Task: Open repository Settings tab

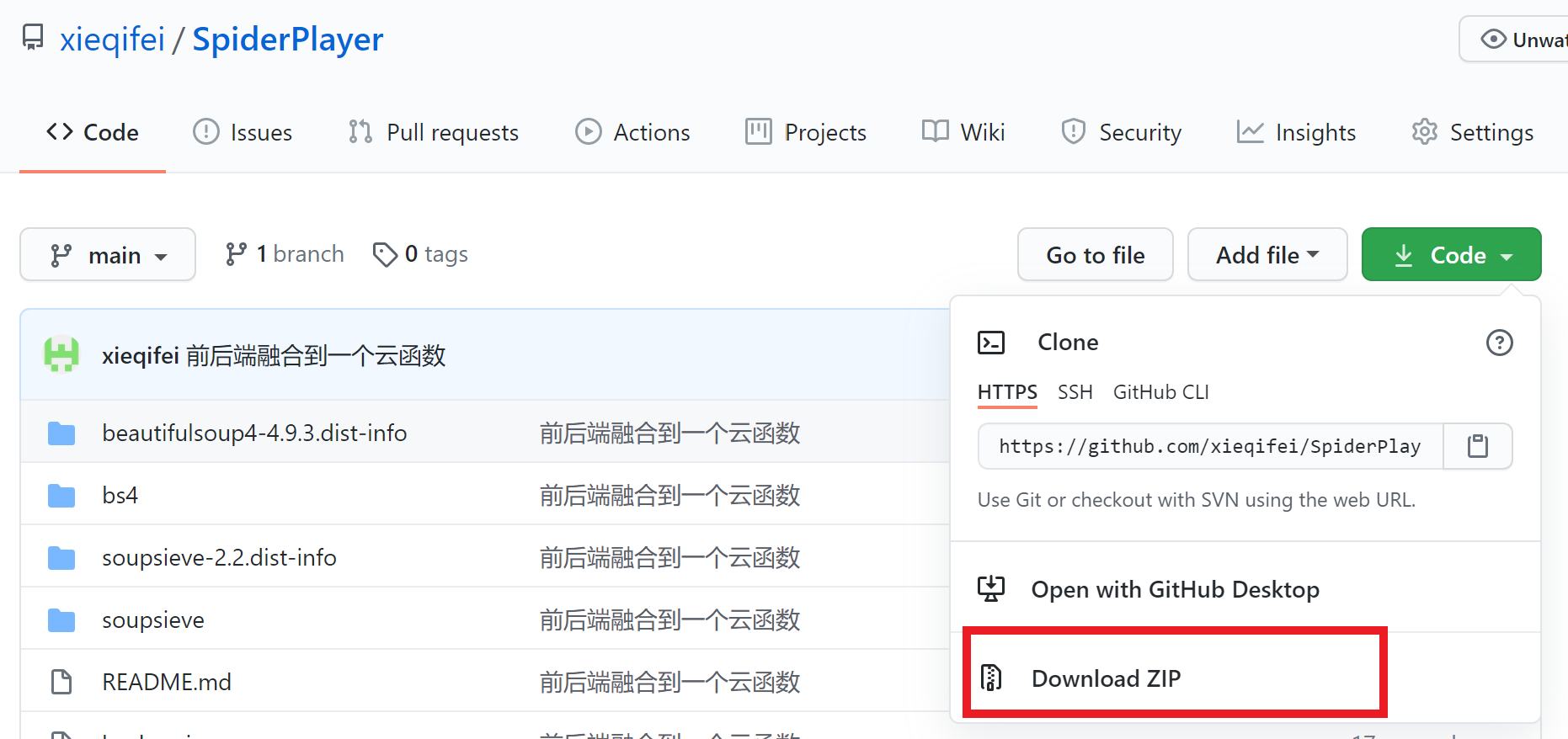Action: click(1473, 132)
